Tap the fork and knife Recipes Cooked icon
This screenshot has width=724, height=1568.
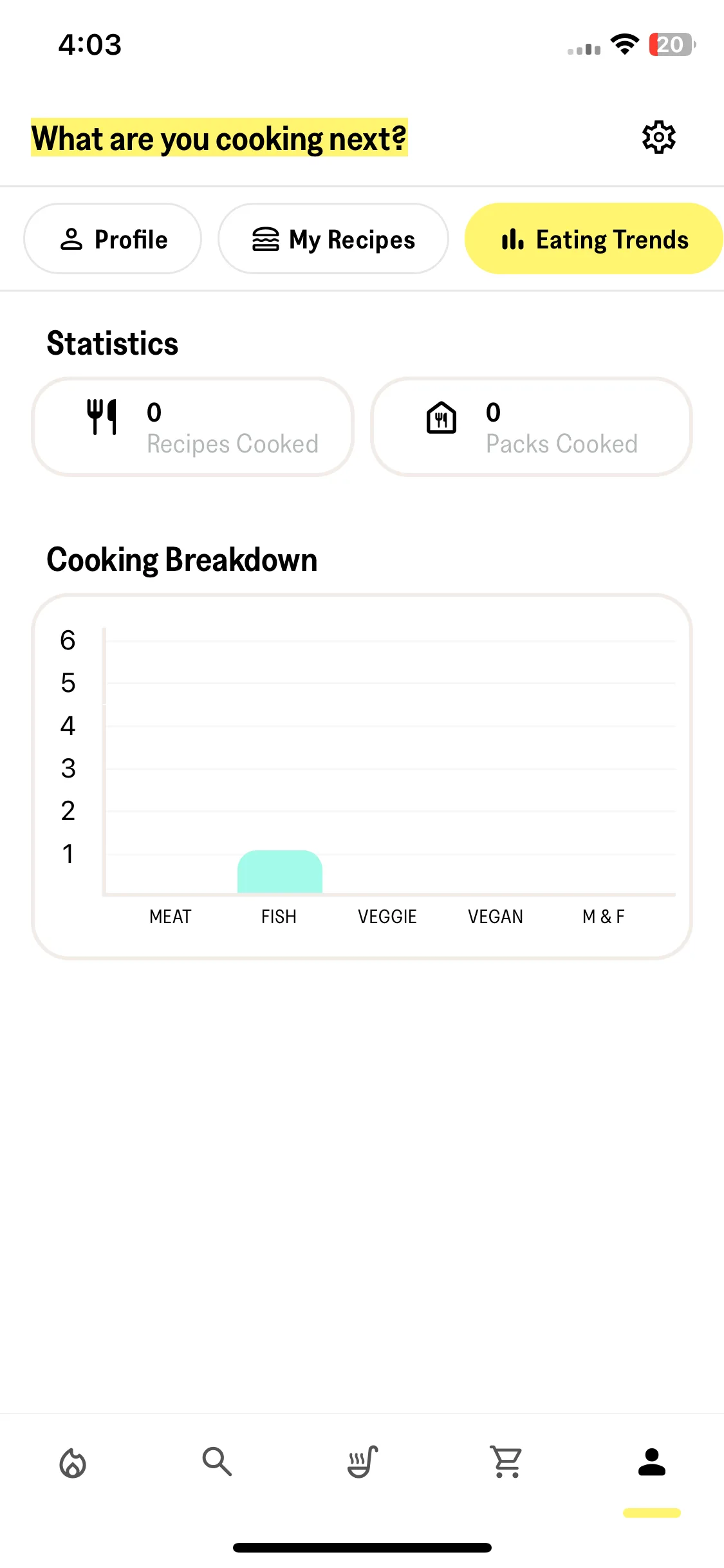tap(102, 416)
